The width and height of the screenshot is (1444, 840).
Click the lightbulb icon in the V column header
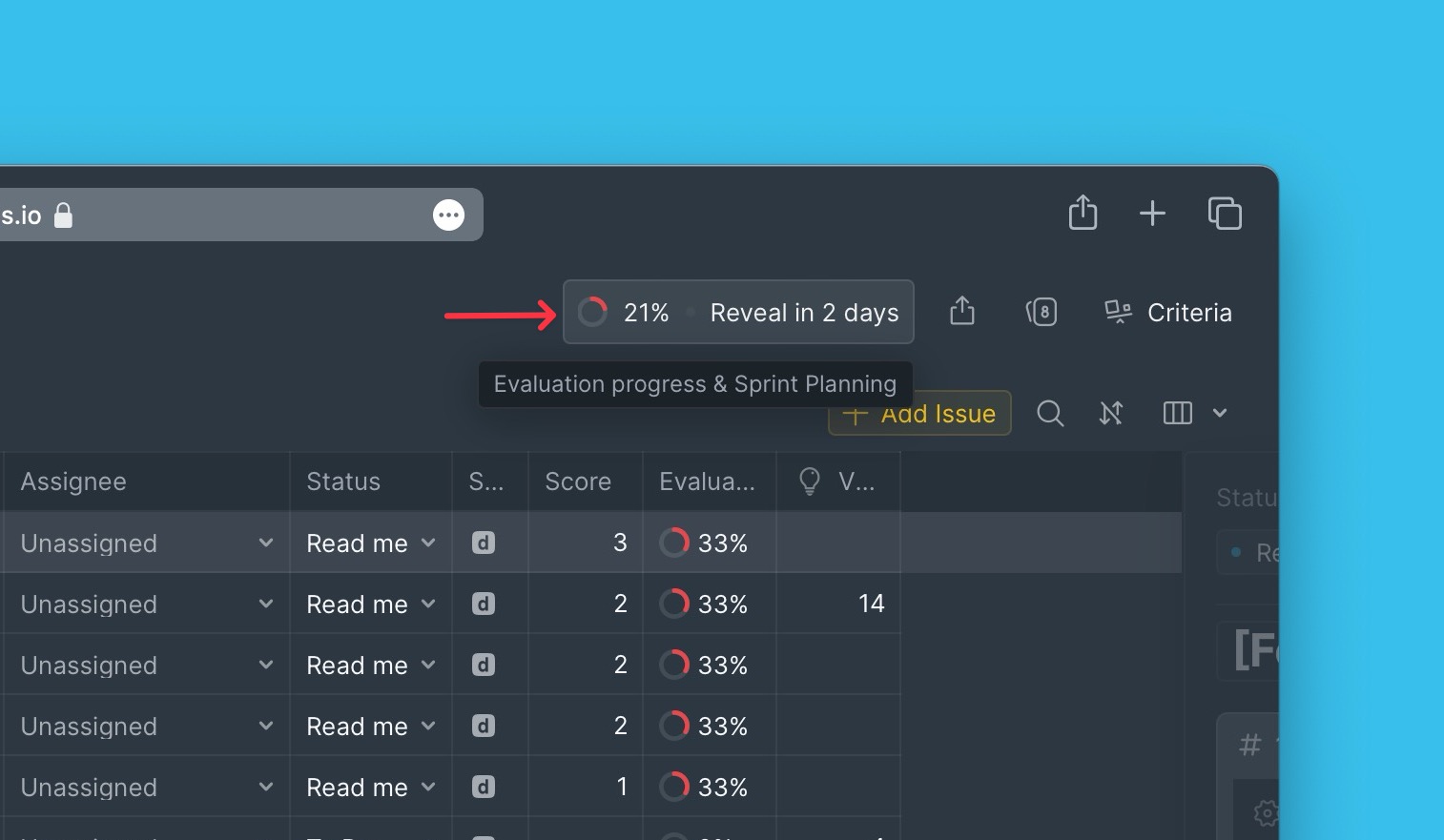(x=809, y=481)
